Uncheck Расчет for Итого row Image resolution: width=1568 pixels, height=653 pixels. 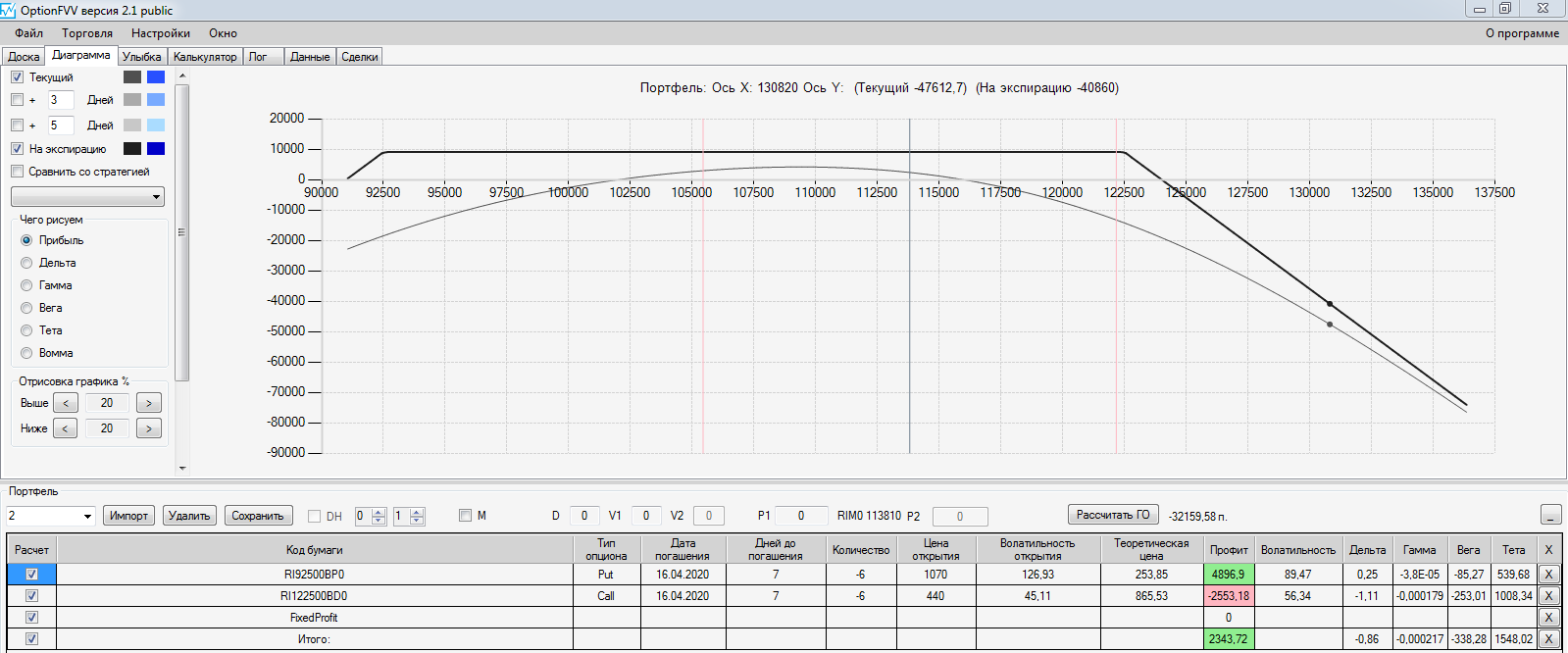31,639
